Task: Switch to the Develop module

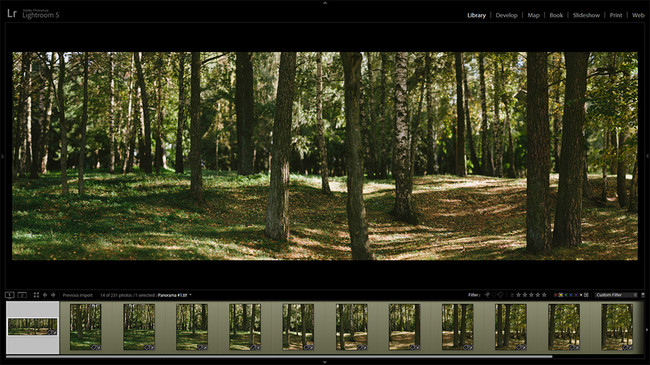Action: click(x=507, y=15)
